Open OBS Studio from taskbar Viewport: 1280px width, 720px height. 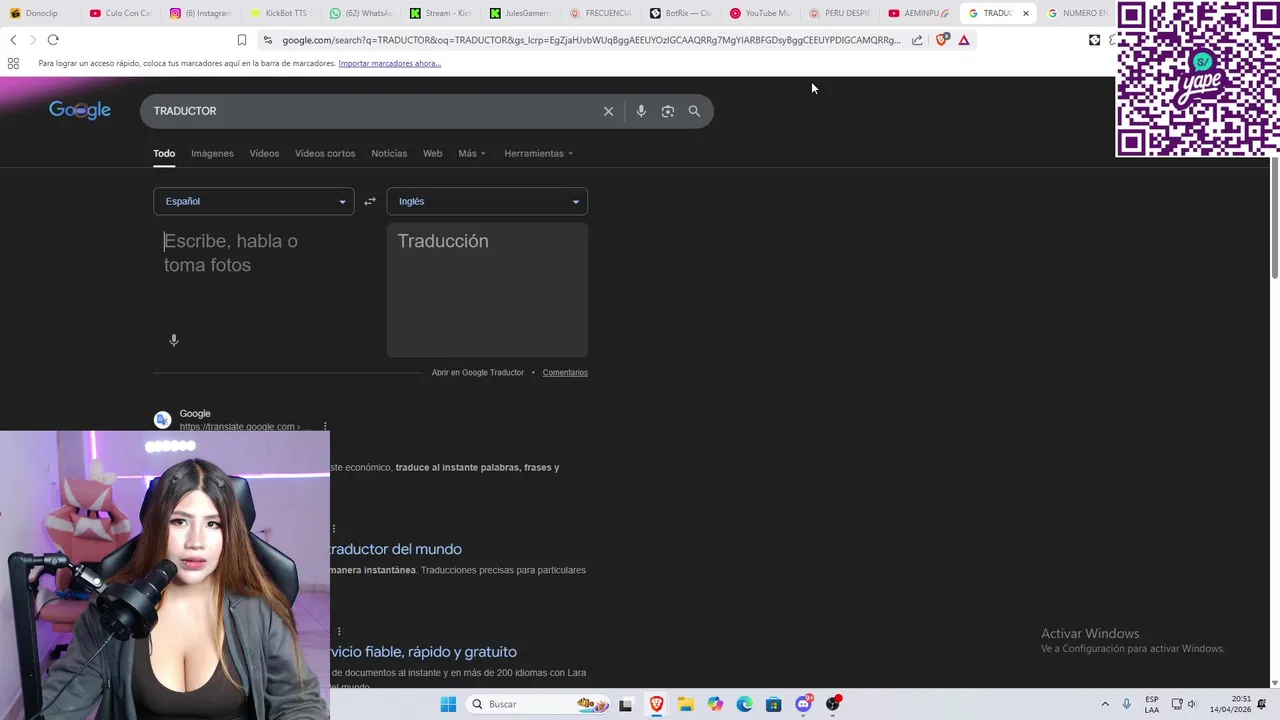coord(833,704)
